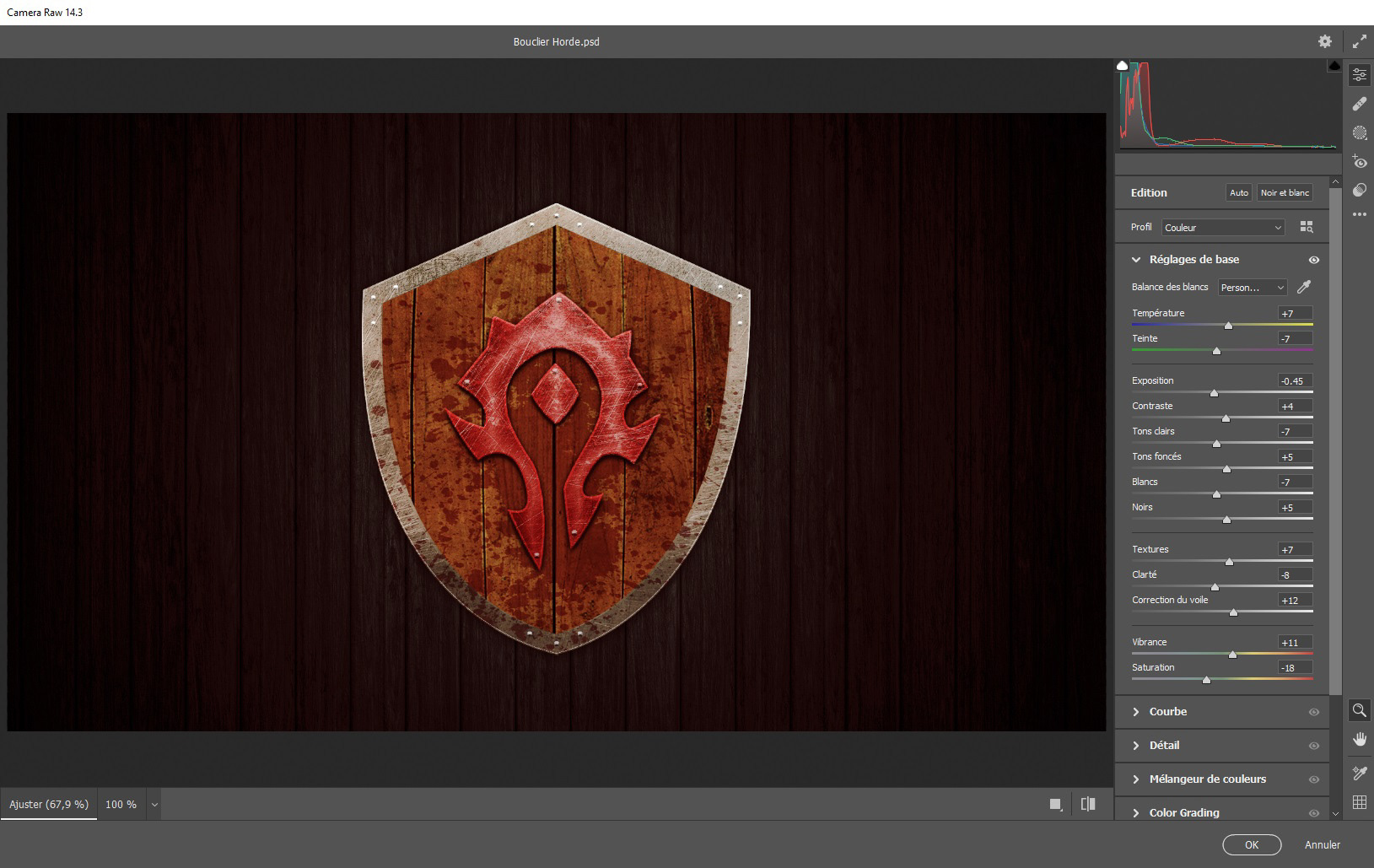Screen dimensions: 1374x868
Task: Click the Vibrance slider handle
Action: 1232,654
